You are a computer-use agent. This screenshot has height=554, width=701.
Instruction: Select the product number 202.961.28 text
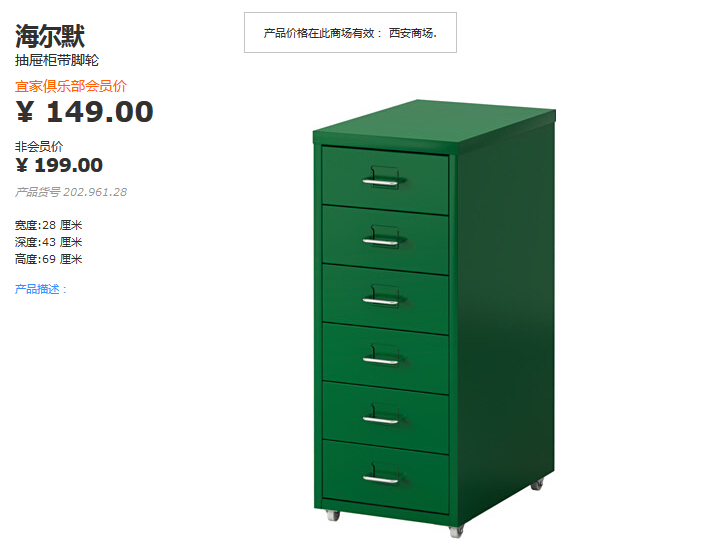95,192
